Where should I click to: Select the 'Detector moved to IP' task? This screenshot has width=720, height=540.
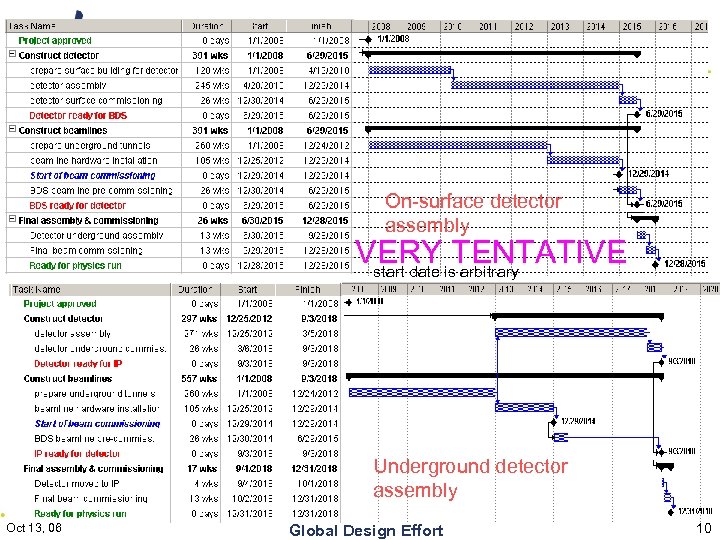pos(76,484)
